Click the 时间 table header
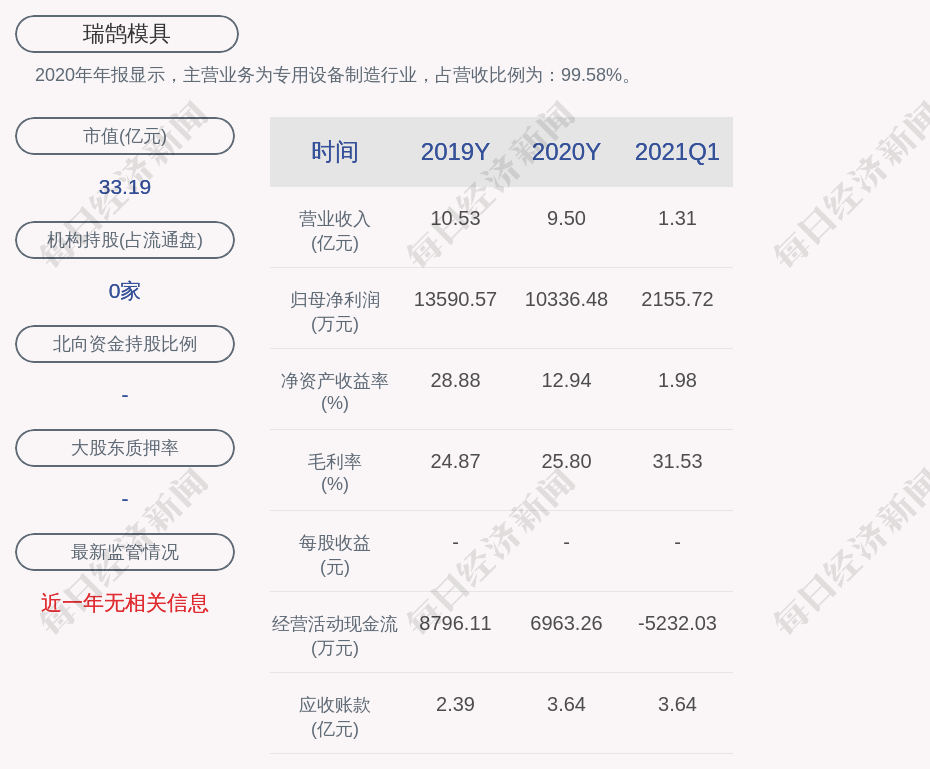 tap(335, 152)
